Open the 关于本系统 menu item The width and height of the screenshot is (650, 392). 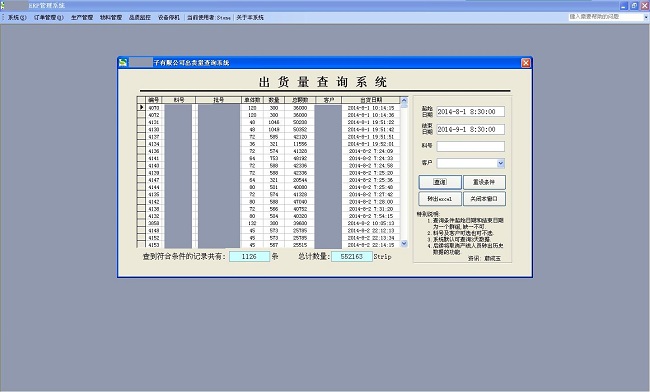pyautogui.click(x=250, y=17)
